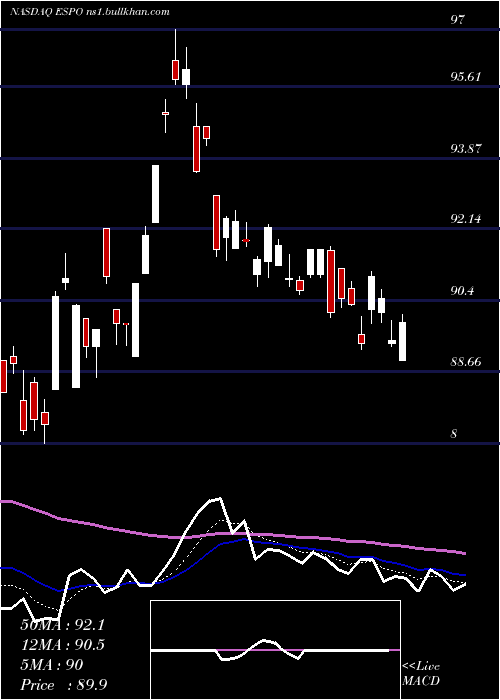The height and width of the screenshot is (700, 500).
Task: Select the 90.4 price axis label
Action: tap(463, 291)
